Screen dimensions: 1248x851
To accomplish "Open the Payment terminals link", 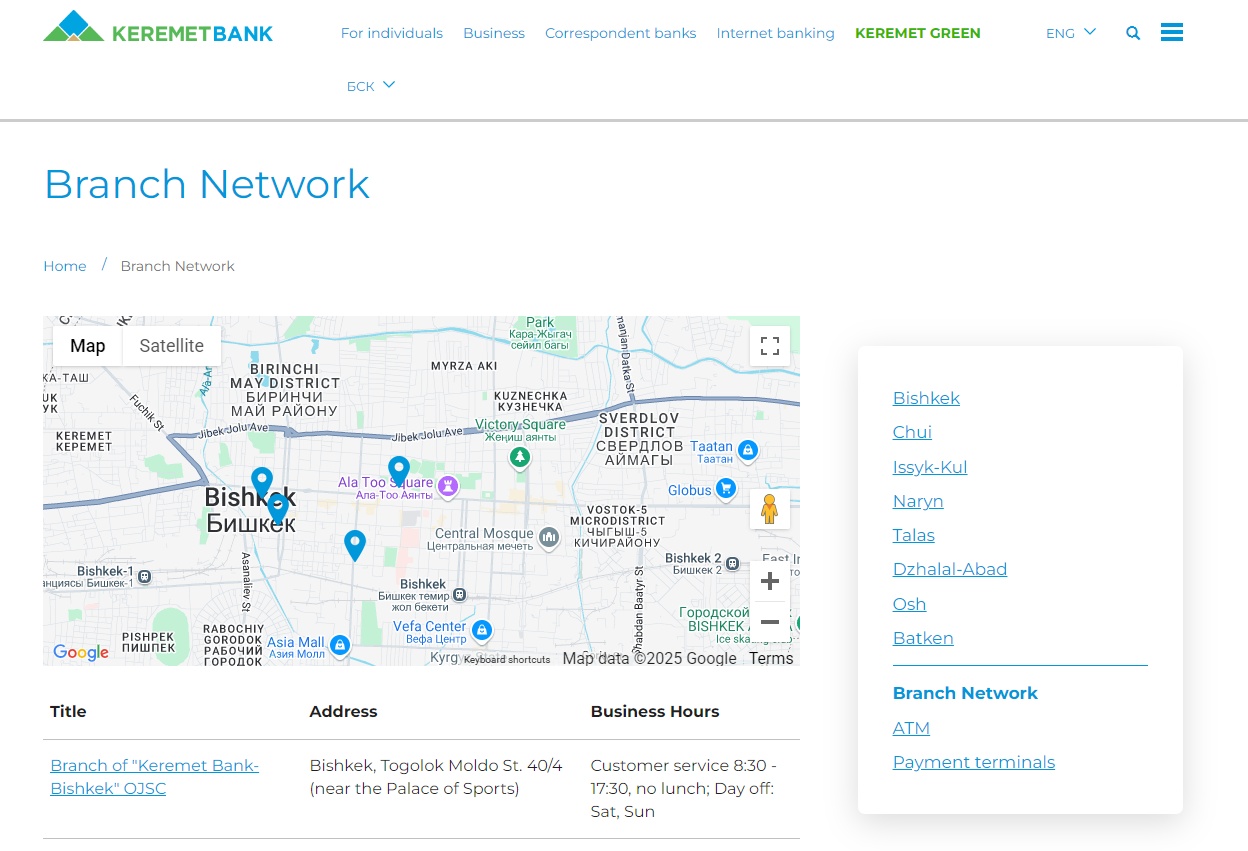I will pos(973,762).
